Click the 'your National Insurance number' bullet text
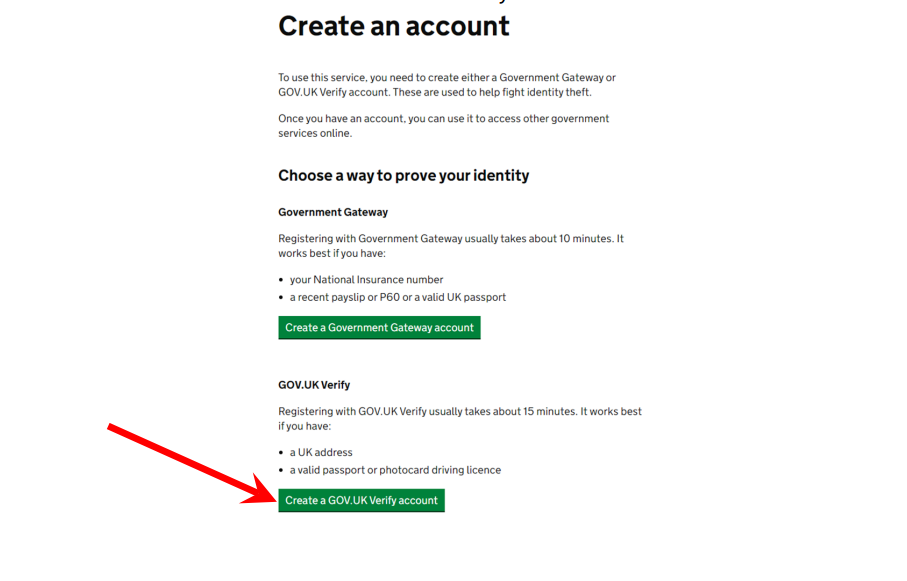907x581 pixels. coord(366,280)
